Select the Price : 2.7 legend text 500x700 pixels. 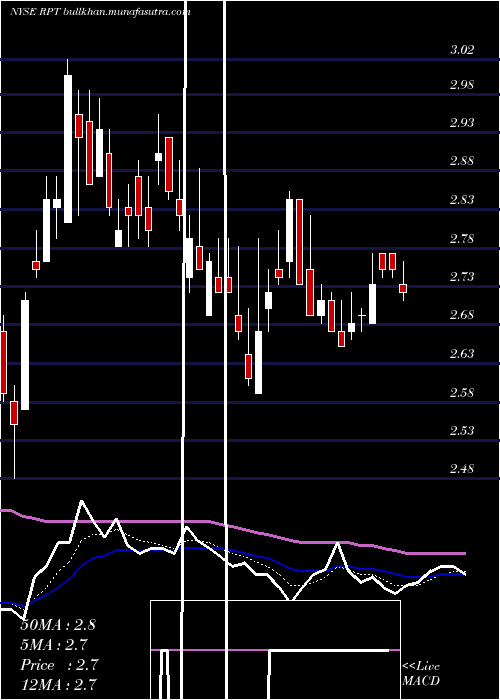pyautogui.click(x=59, y=665)
